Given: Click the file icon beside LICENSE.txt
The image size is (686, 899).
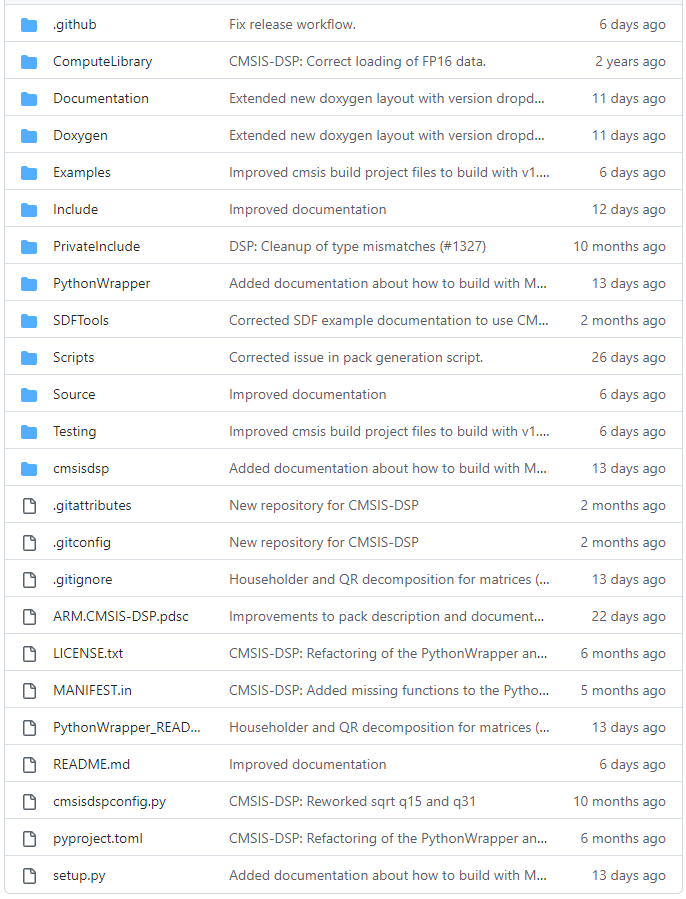Looking at the screenshot, I should (x=29, y=653).
